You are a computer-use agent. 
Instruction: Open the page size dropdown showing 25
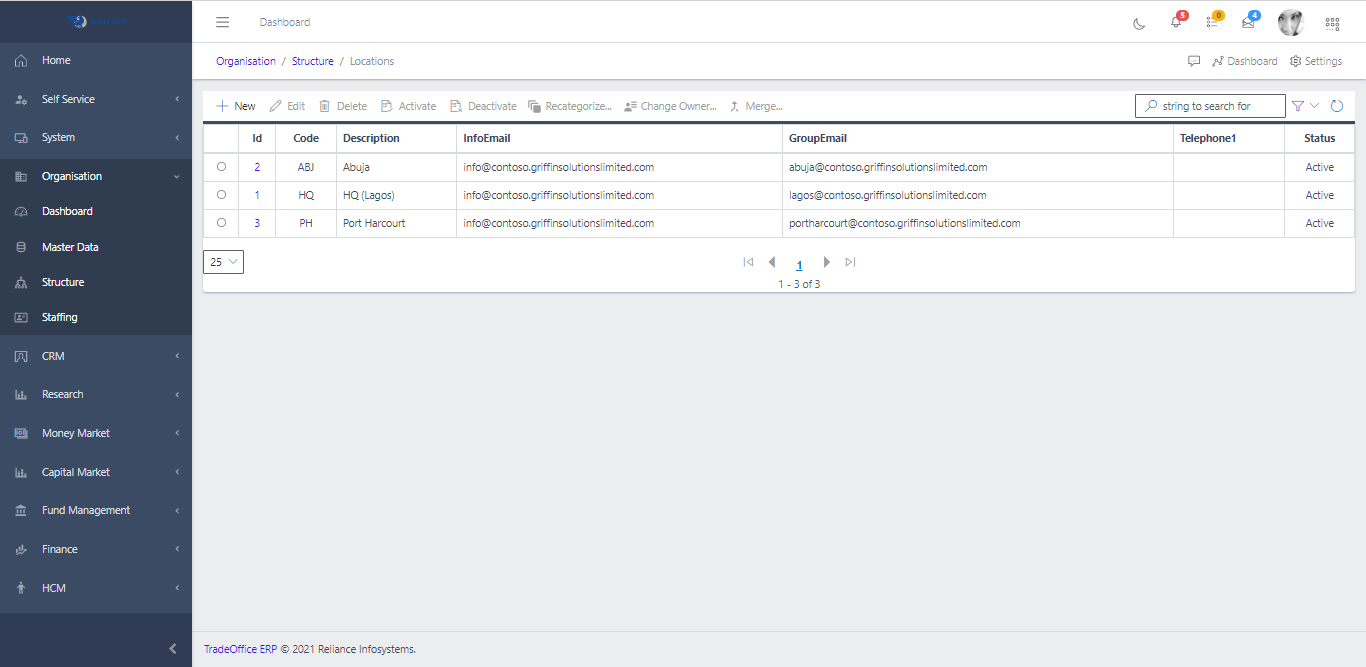(x=223, y=262)
